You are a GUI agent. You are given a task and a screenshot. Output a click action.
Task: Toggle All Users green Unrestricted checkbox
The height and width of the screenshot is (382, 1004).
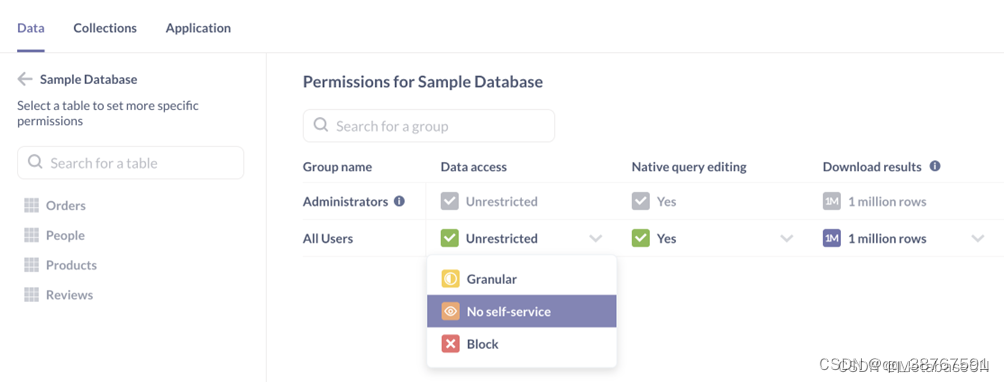pos(449,239)
